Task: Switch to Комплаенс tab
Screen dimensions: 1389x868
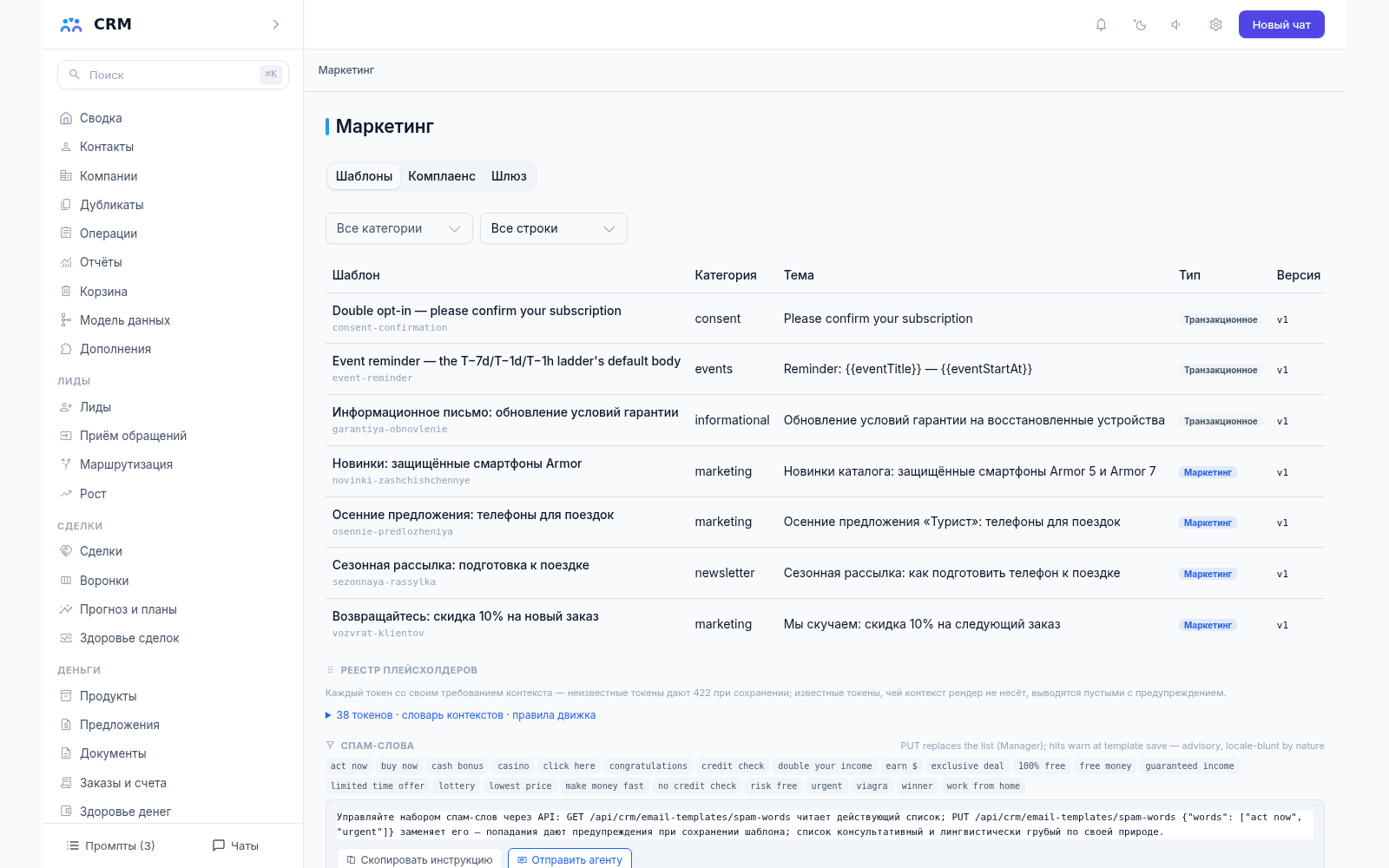Action: [442, 176]
